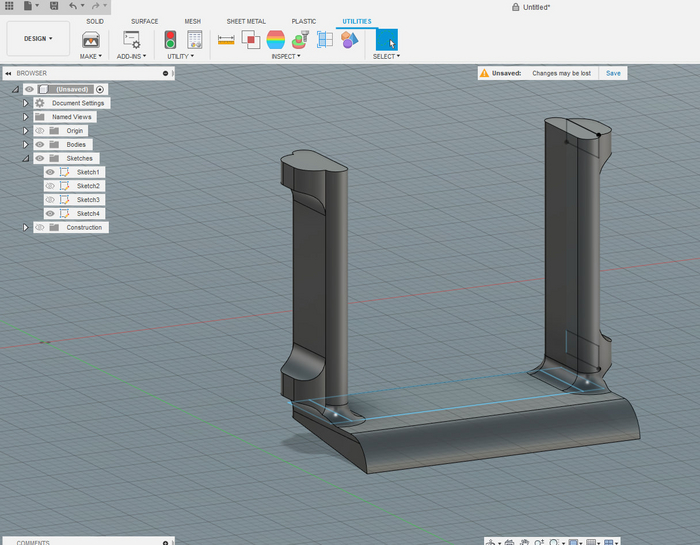Switch to the Sheet Metal tab
This screenshot has width=700, height=545.
(x=246, y=21)
